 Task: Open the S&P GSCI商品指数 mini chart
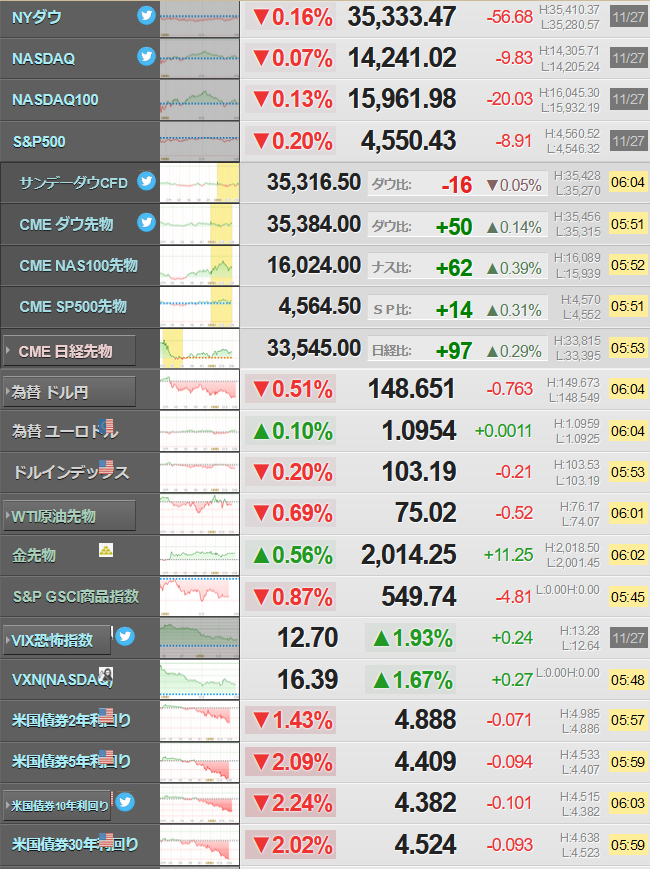coord(199,596)
